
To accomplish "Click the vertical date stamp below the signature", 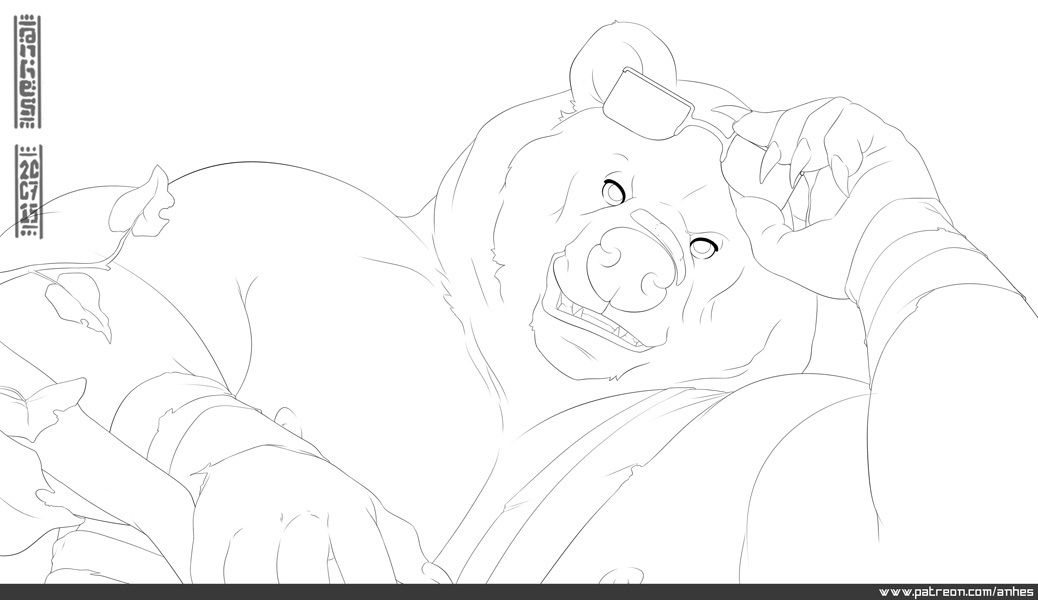I will pos(28,191).
